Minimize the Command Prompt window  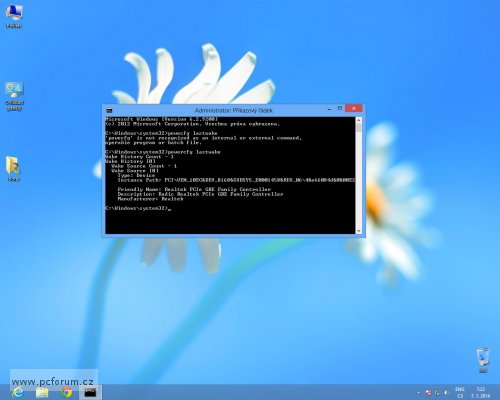329,109
